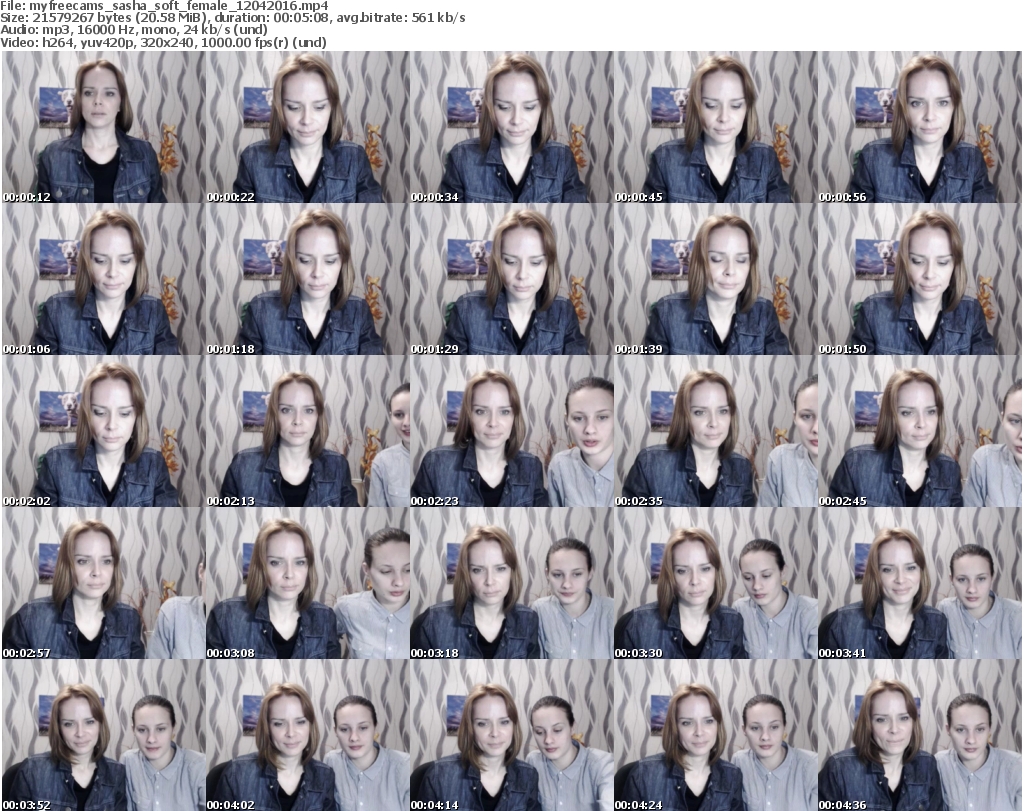1024x811 pixels.
Task: Pick the frame marked 00:02:57
Action: pyautogui.click(x=104, y=583)
